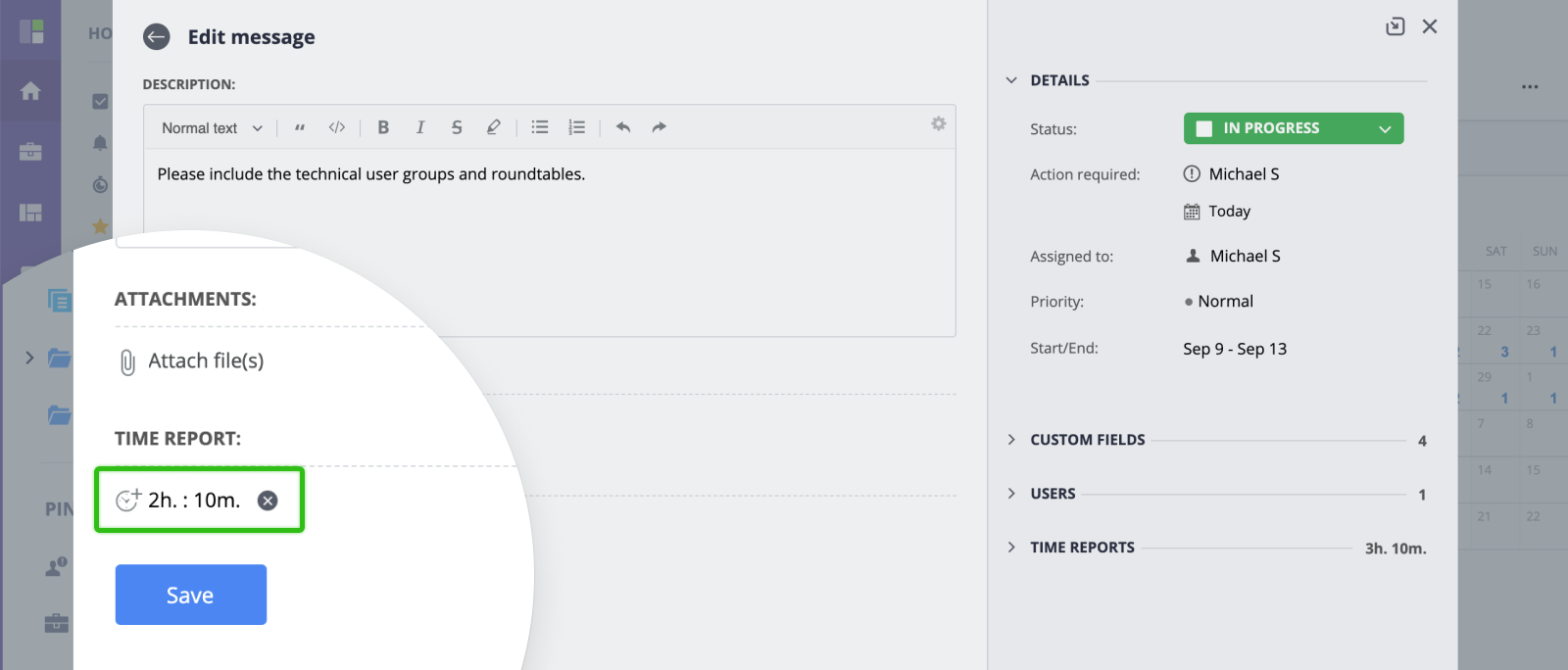Expand the USERS section
Viewport: 1568px width, 670px height.
tap(1011, 494)
